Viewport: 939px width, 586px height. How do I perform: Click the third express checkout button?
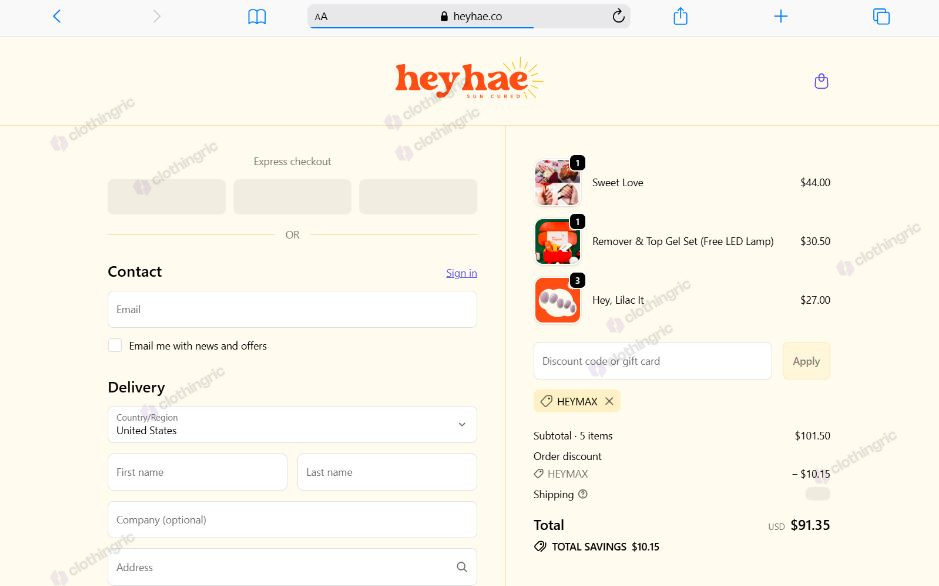418,196
